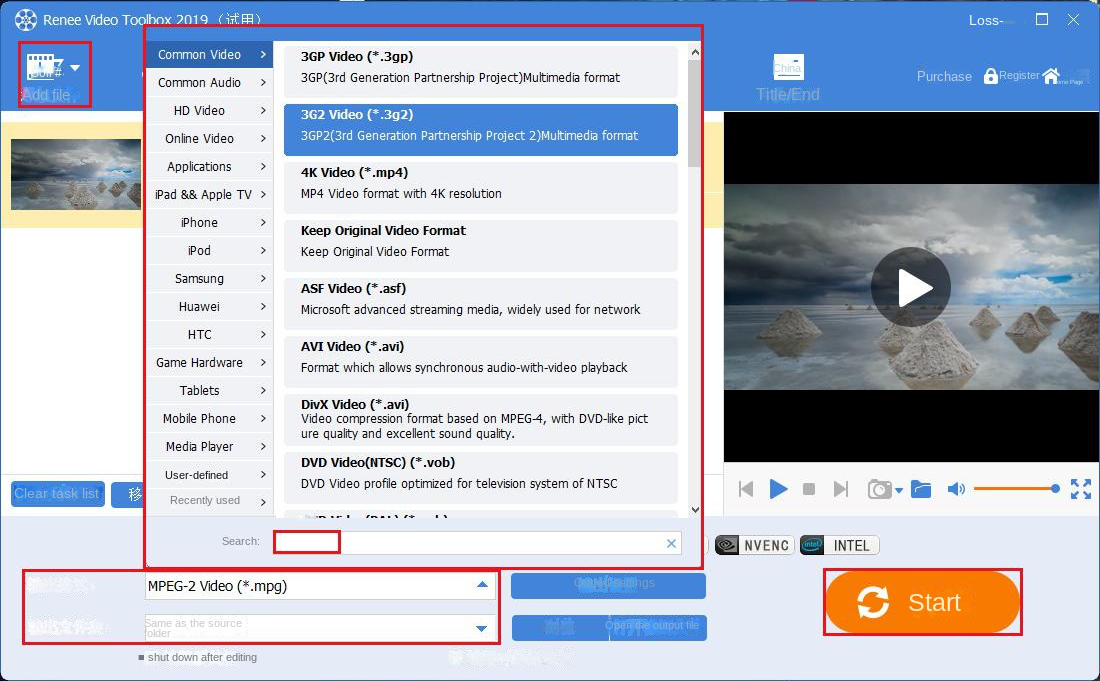Adjust the orange volume slider
This screenshot has width=1100, height=681.
(1016, 488)
